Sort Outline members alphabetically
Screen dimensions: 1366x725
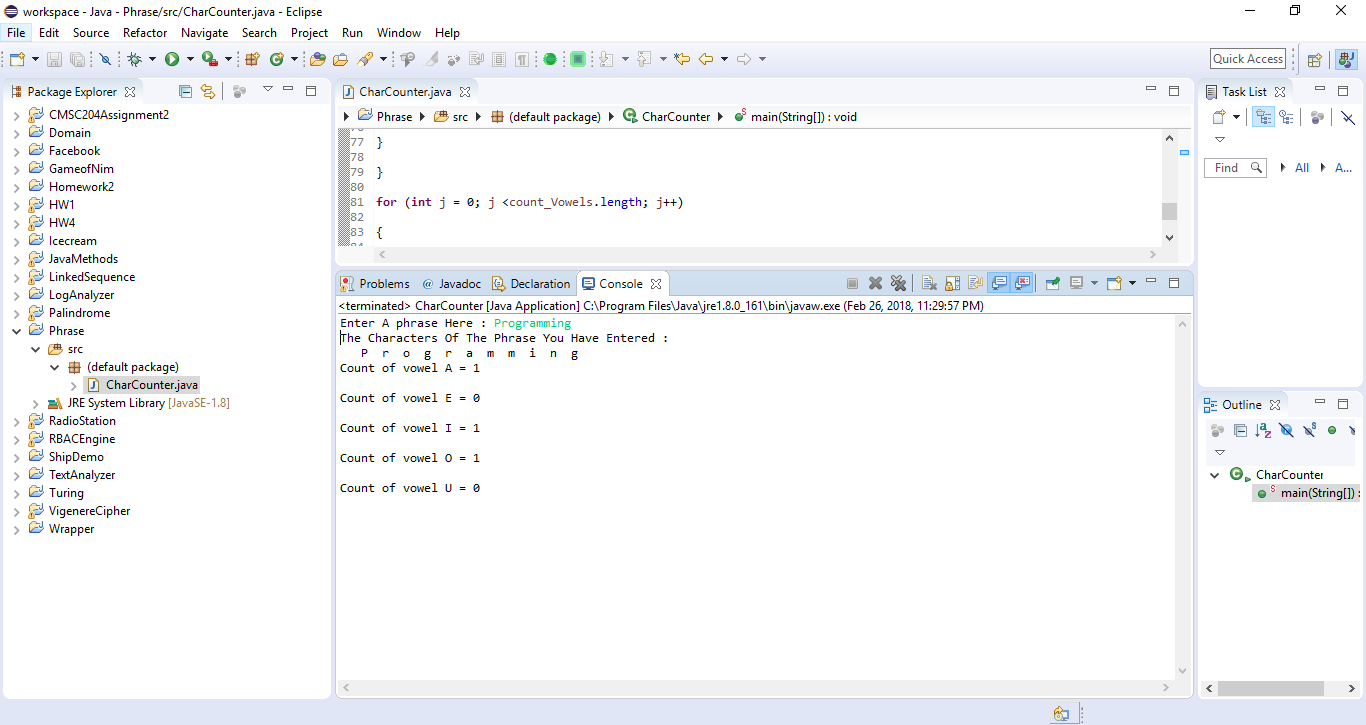click(1263, 430)
